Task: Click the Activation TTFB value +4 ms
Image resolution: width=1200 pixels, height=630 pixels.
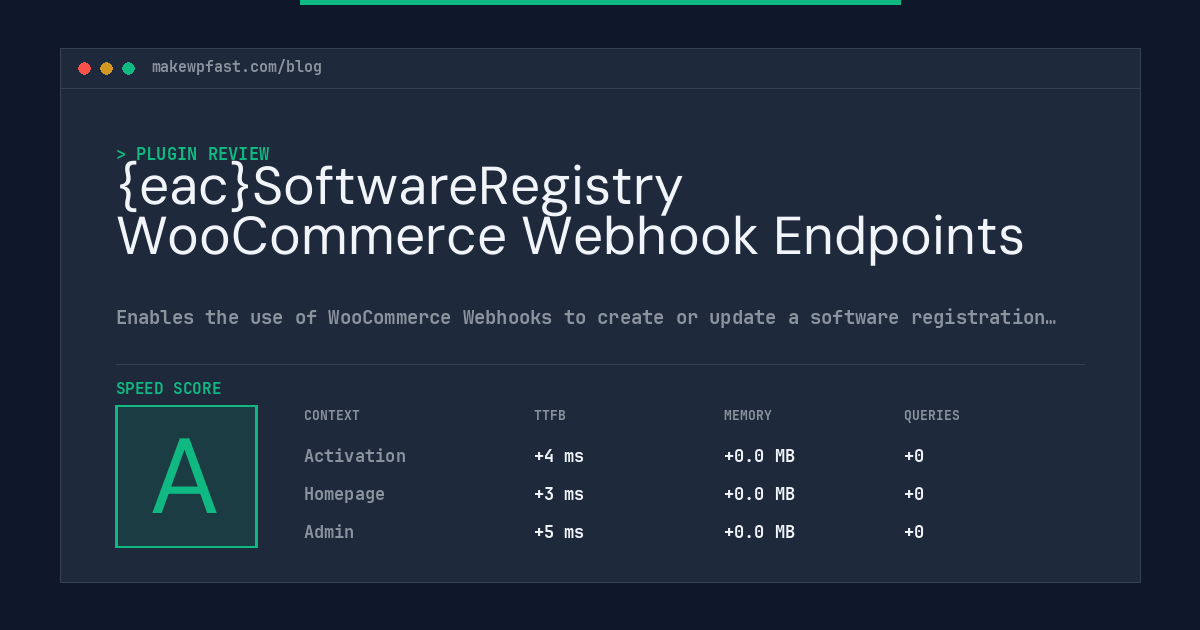Action: point(559,456)
